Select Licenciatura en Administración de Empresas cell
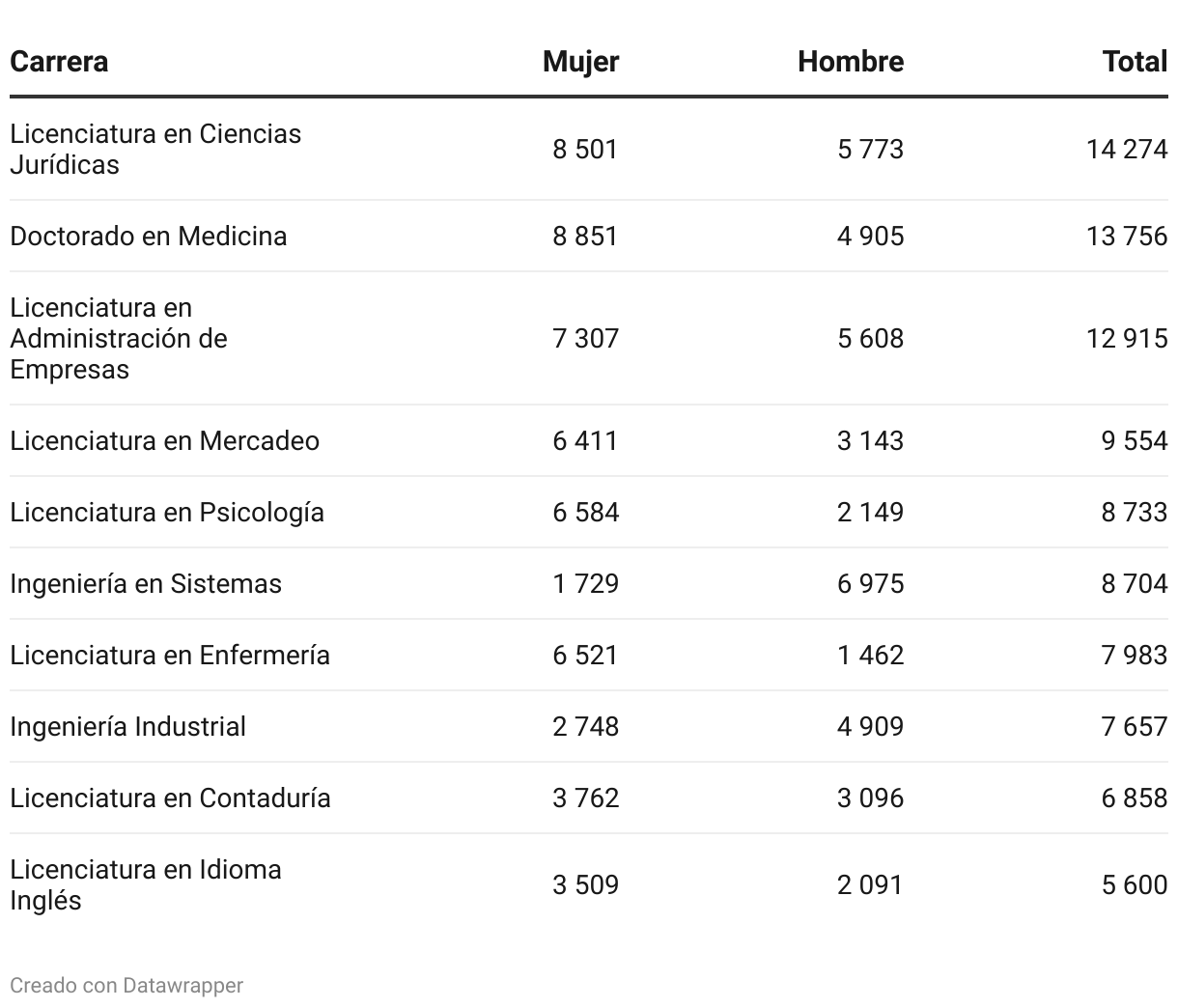Image resolution: width=1178 pixels, height=1008 pixels. [119, 338]
